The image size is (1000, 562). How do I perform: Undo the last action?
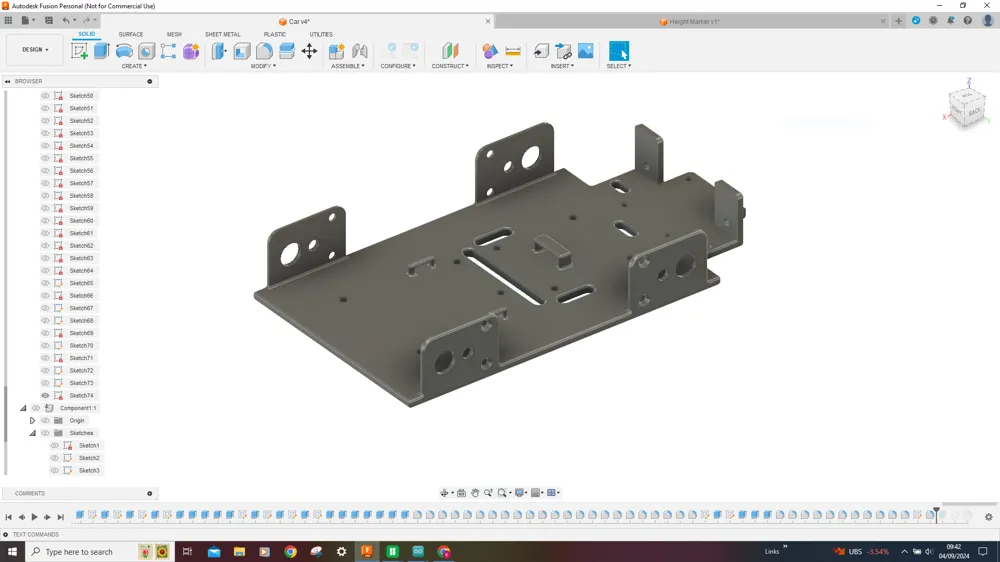[66, 20]
